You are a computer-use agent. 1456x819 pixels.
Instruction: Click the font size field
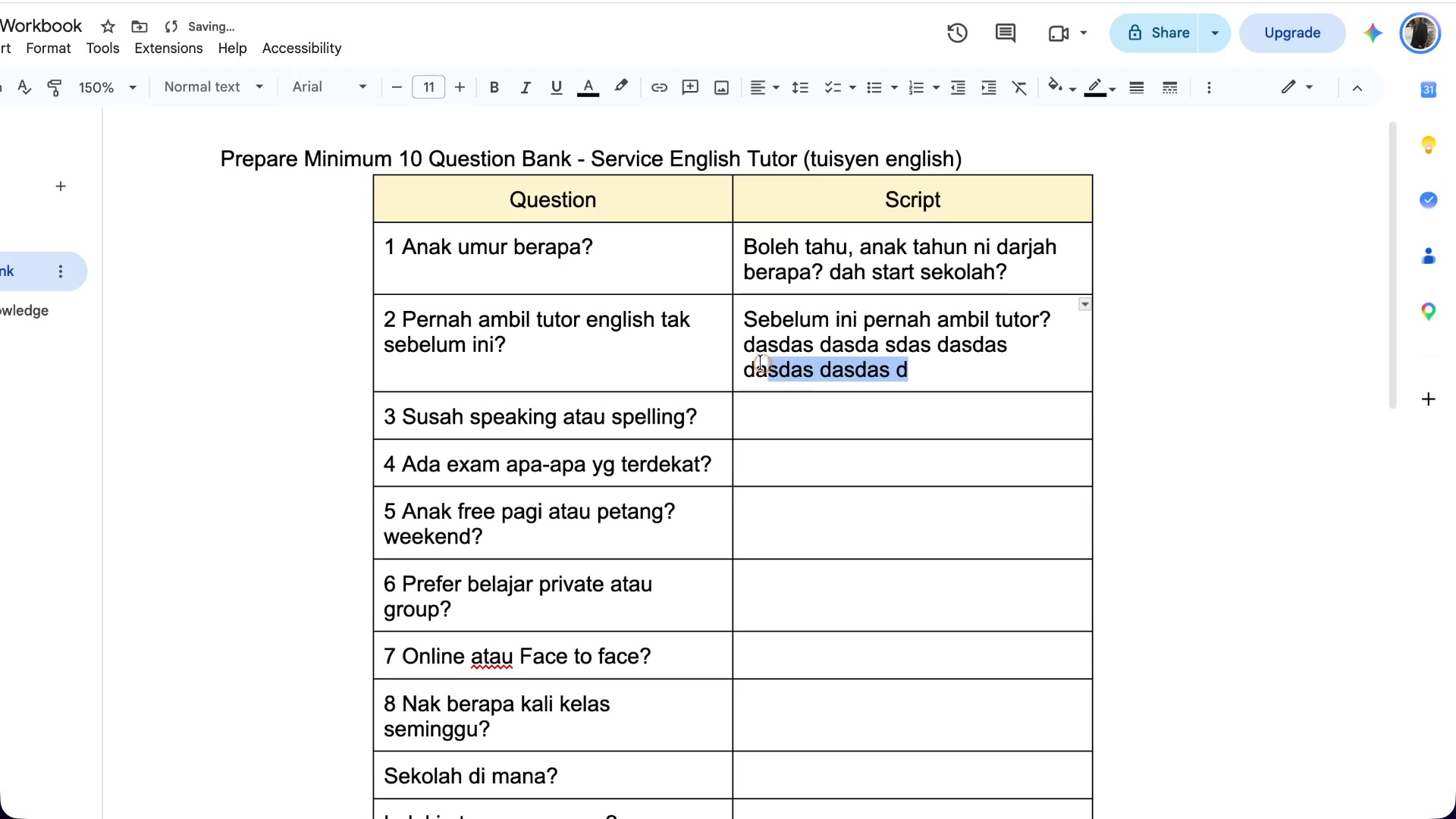428,87
